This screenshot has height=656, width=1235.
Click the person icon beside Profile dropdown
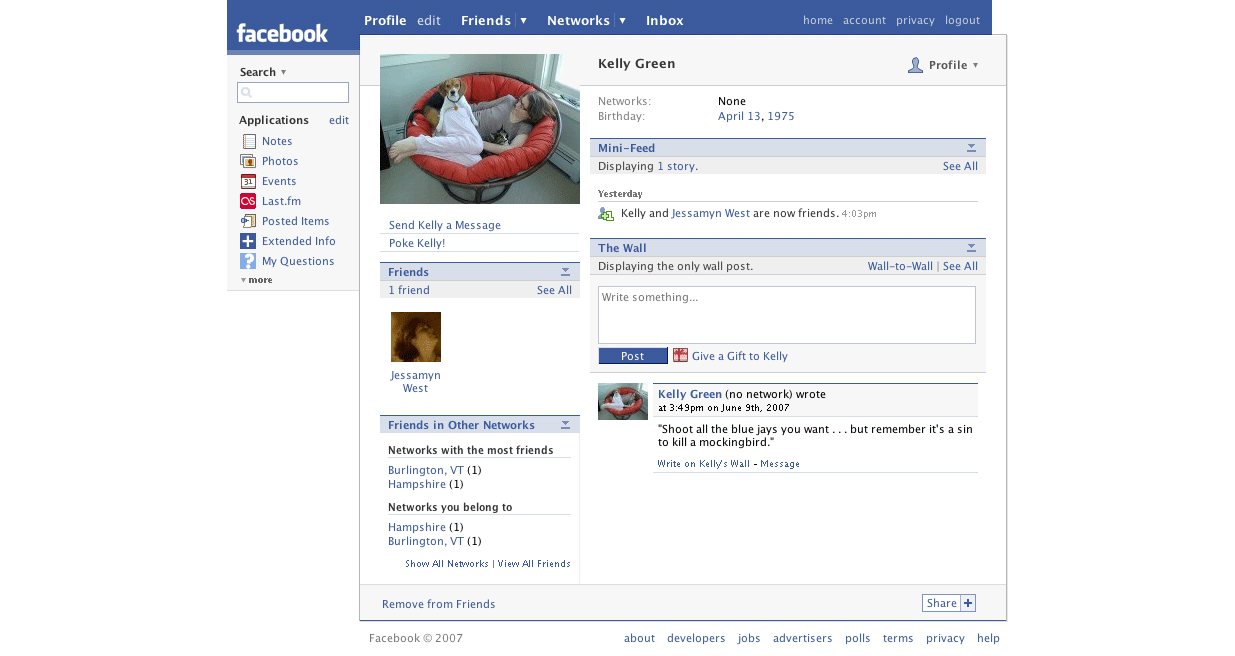[x=915, y=65]
